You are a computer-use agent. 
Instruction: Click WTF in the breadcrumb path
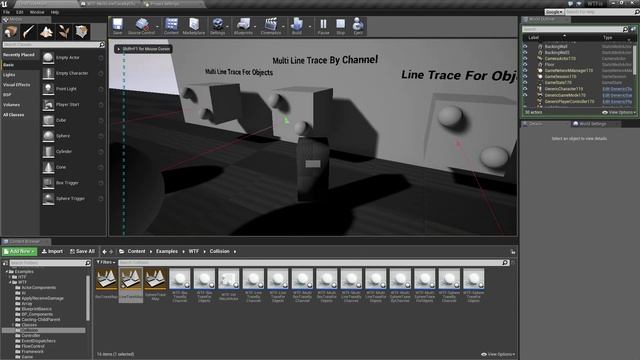(193, 251)
